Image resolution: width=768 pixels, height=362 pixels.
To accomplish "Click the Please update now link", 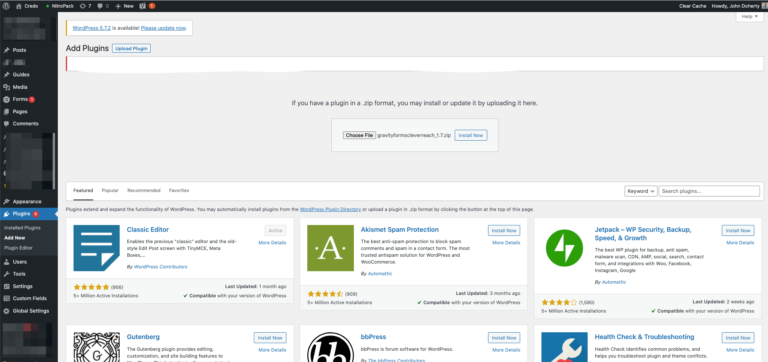I will pos(163,28).
